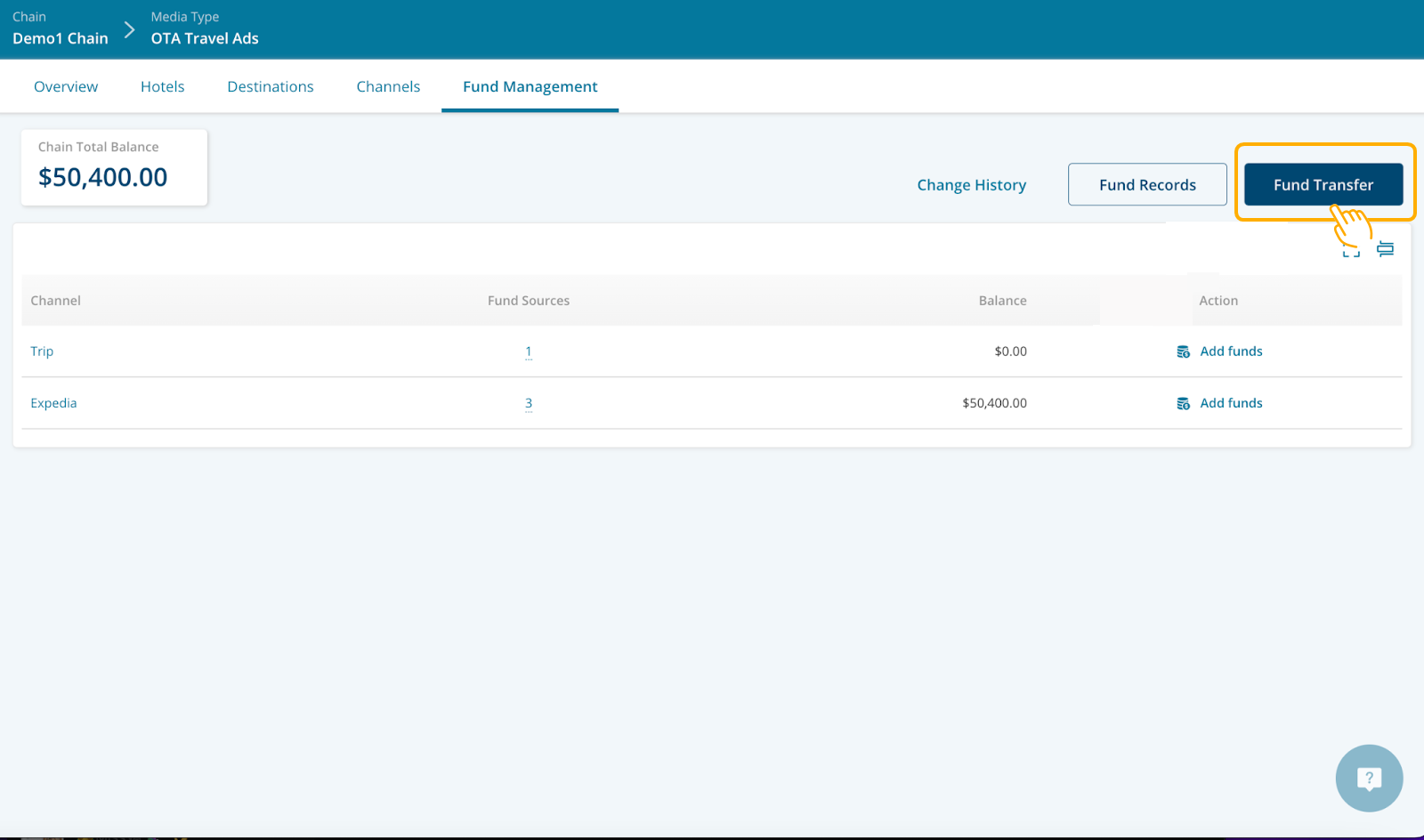Click Add funds for the Trip channel

[1231, 351]
